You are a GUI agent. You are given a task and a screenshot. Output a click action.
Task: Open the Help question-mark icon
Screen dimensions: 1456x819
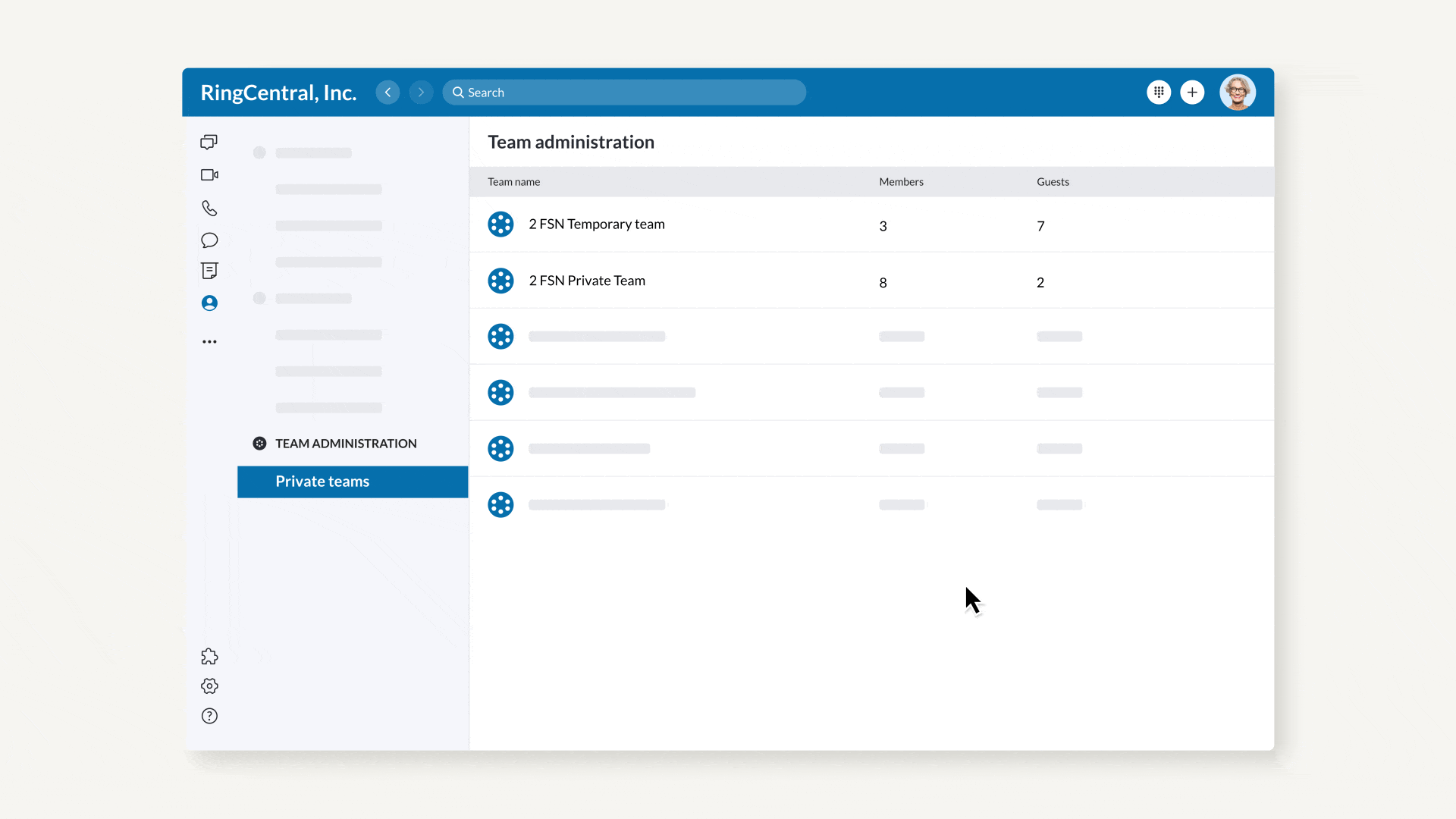pyautogui.click(x=209, y=716)
